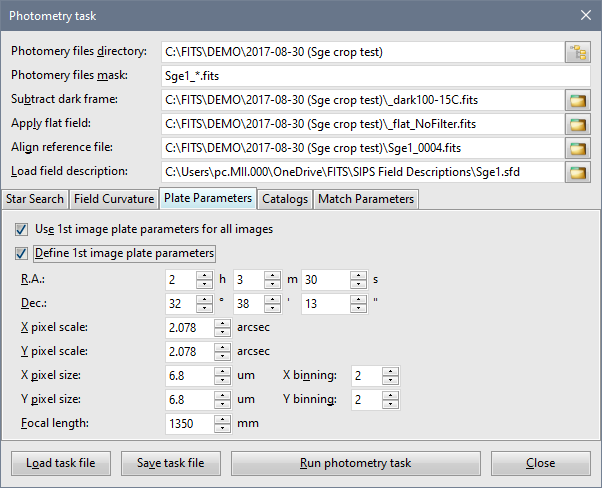The image size is (602, 488).
Task: Open folder icon for Load field description
Action: [x=577, y=172]
